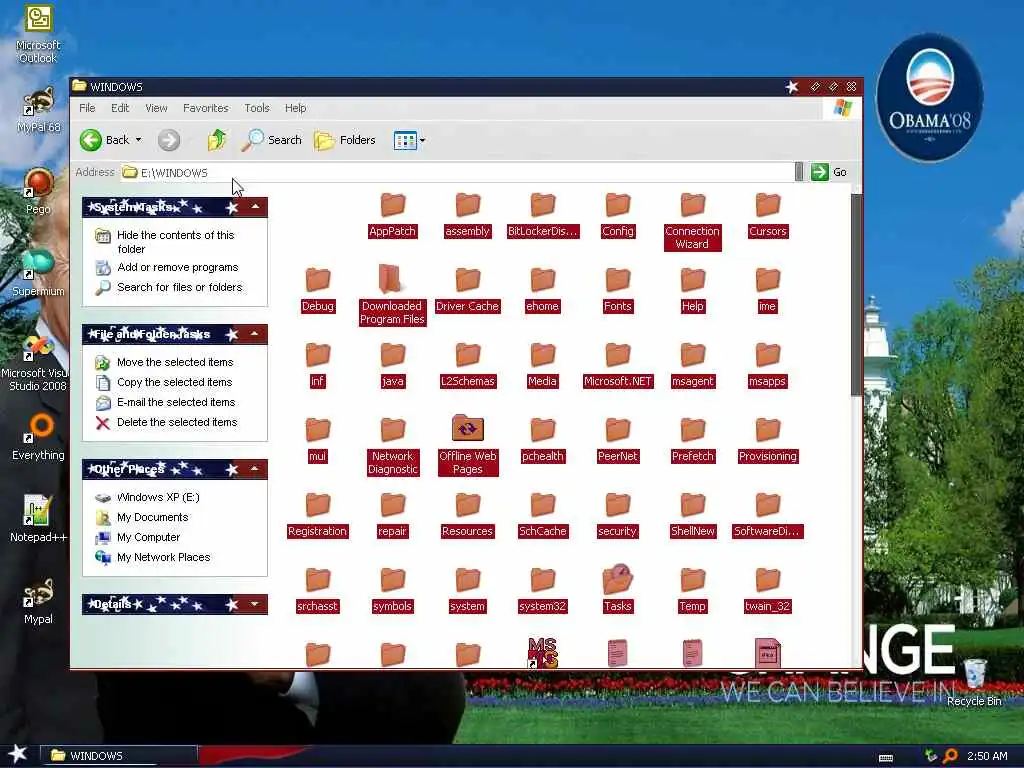The width and height of the screenshot is (1024, 768).
Task: Select the twain_32 folder icon
Action: point(768,580)
